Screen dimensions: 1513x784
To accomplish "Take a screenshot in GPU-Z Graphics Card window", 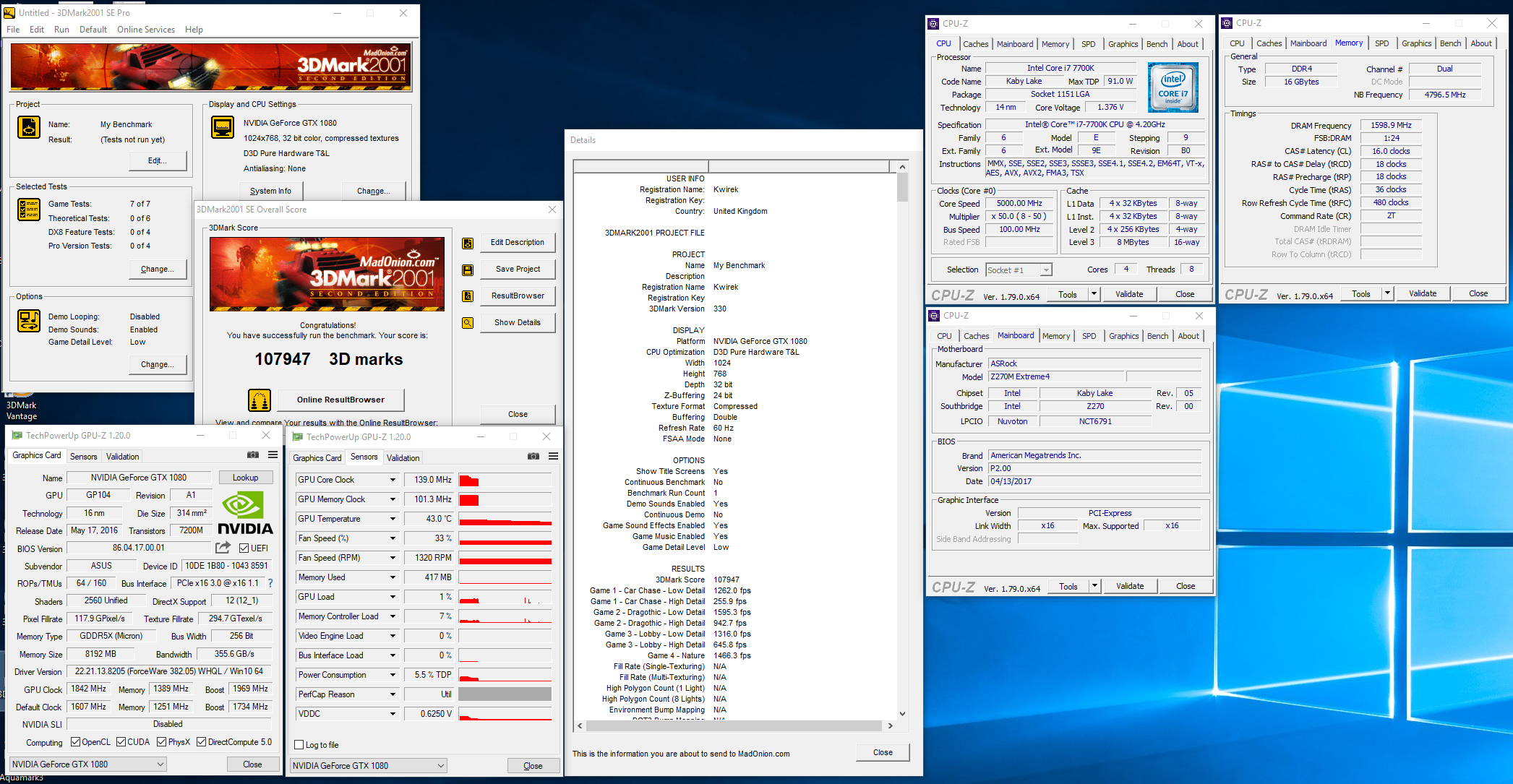I will pos(253,455).
